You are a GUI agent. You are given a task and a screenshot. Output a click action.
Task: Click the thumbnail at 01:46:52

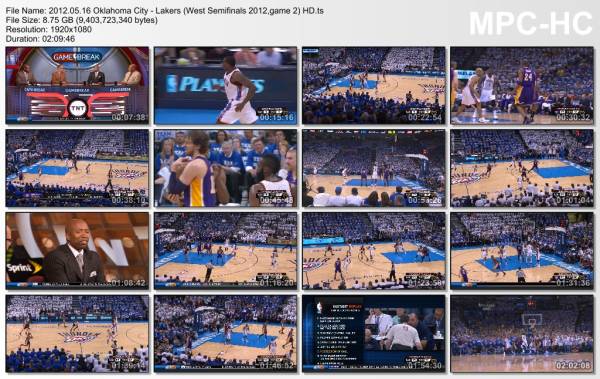tap(225, 333)
